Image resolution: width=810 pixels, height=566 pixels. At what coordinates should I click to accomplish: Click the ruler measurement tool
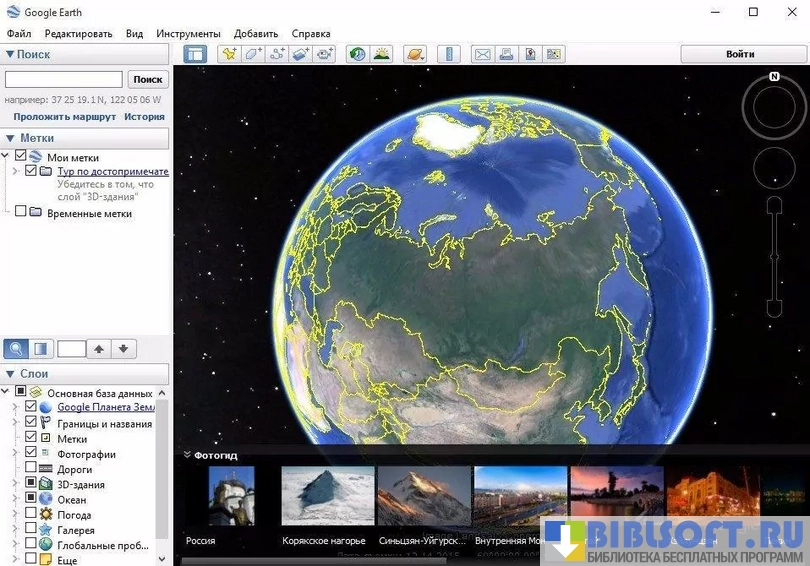point(448,54)
